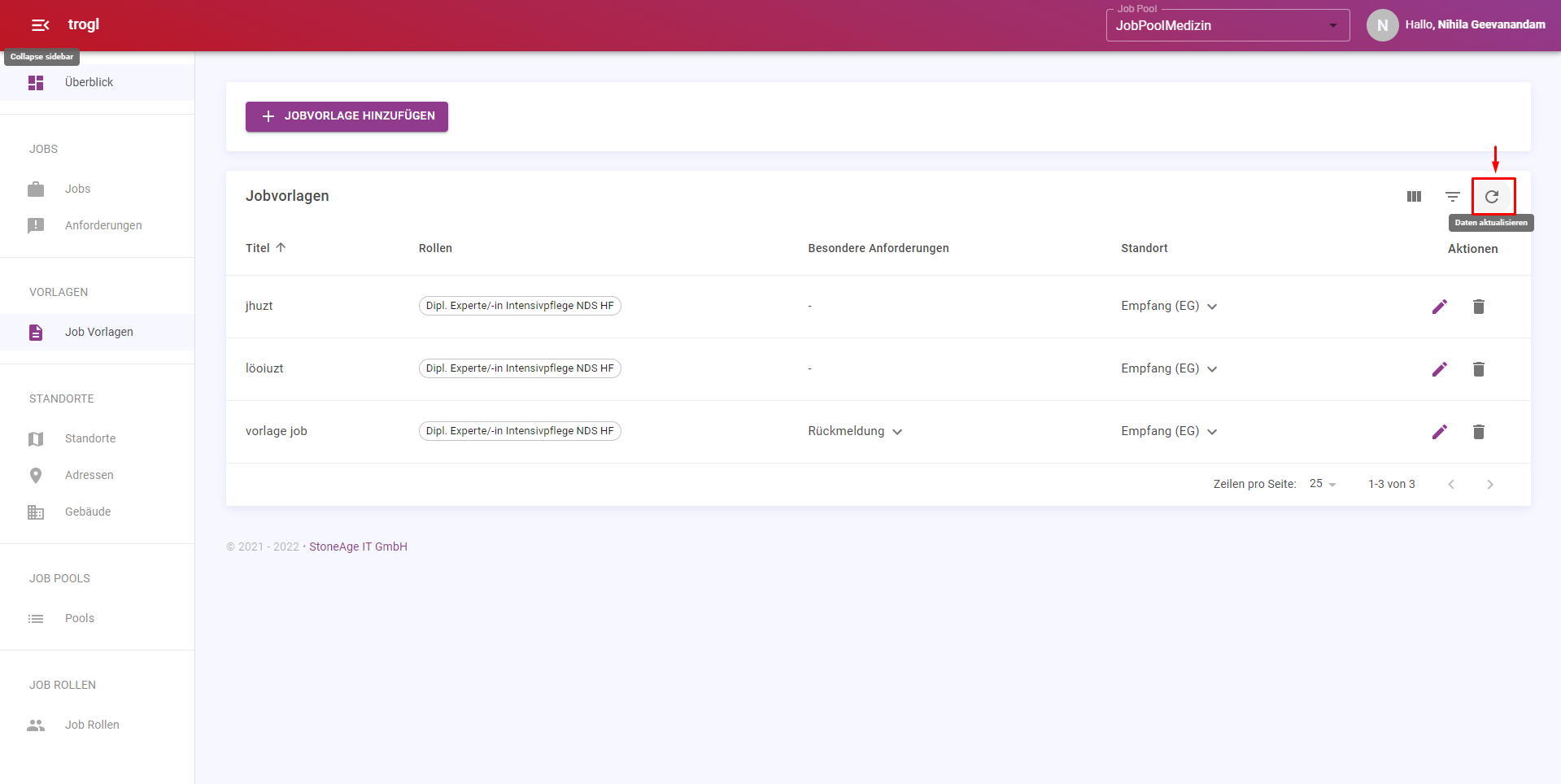The image size is (1561, 784).
Task: Expand Empfang (EG) in vorlage job row
Action: pos(1212,432)
